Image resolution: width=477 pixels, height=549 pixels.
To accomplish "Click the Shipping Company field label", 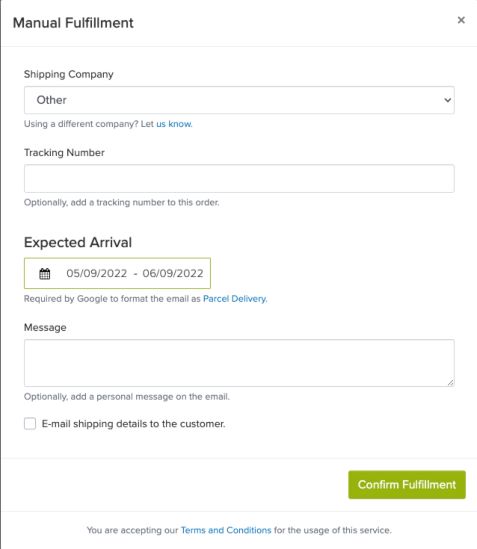I will [69, 75].
